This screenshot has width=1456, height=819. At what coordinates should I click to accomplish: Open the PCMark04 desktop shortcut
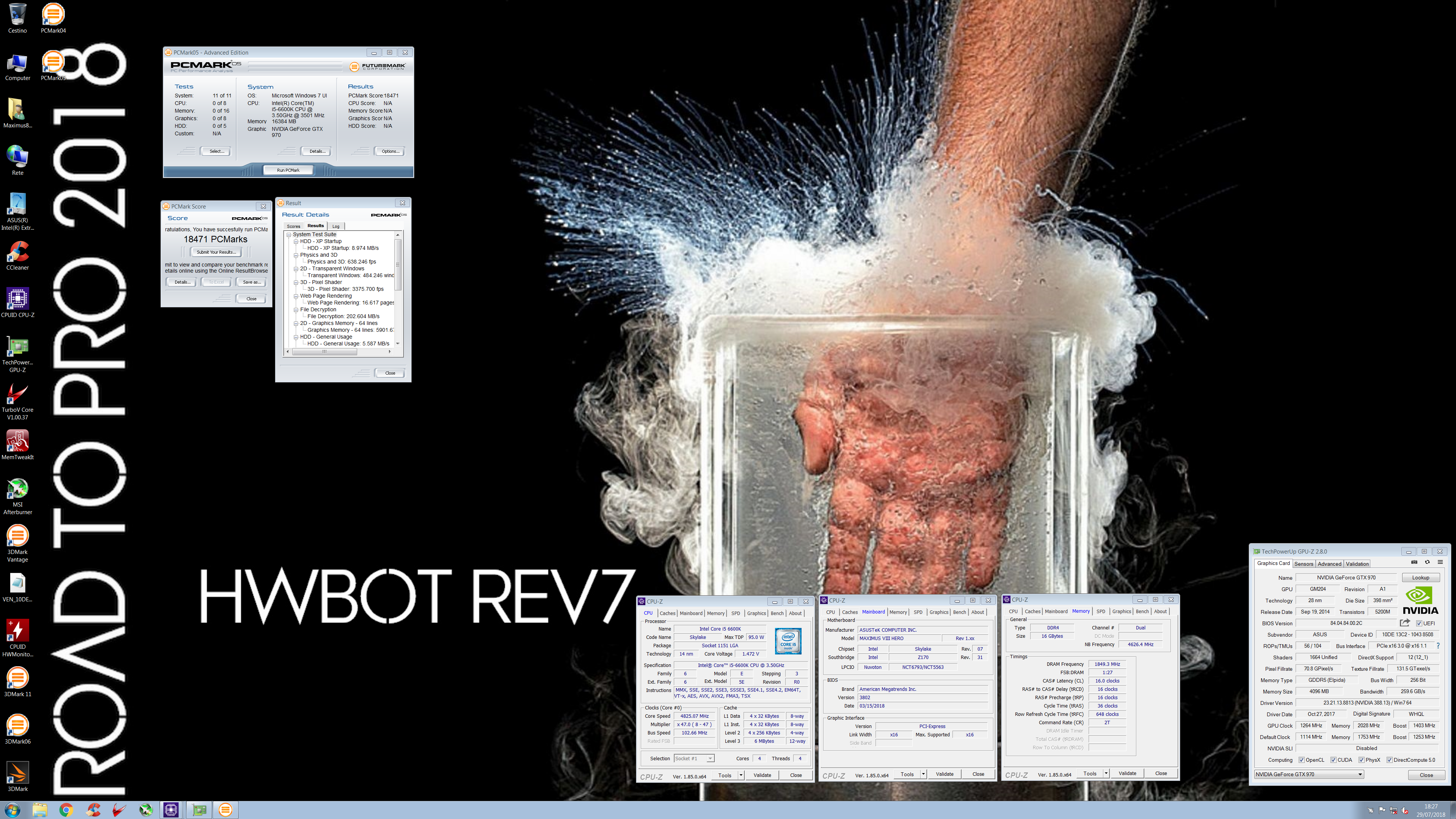53,18
